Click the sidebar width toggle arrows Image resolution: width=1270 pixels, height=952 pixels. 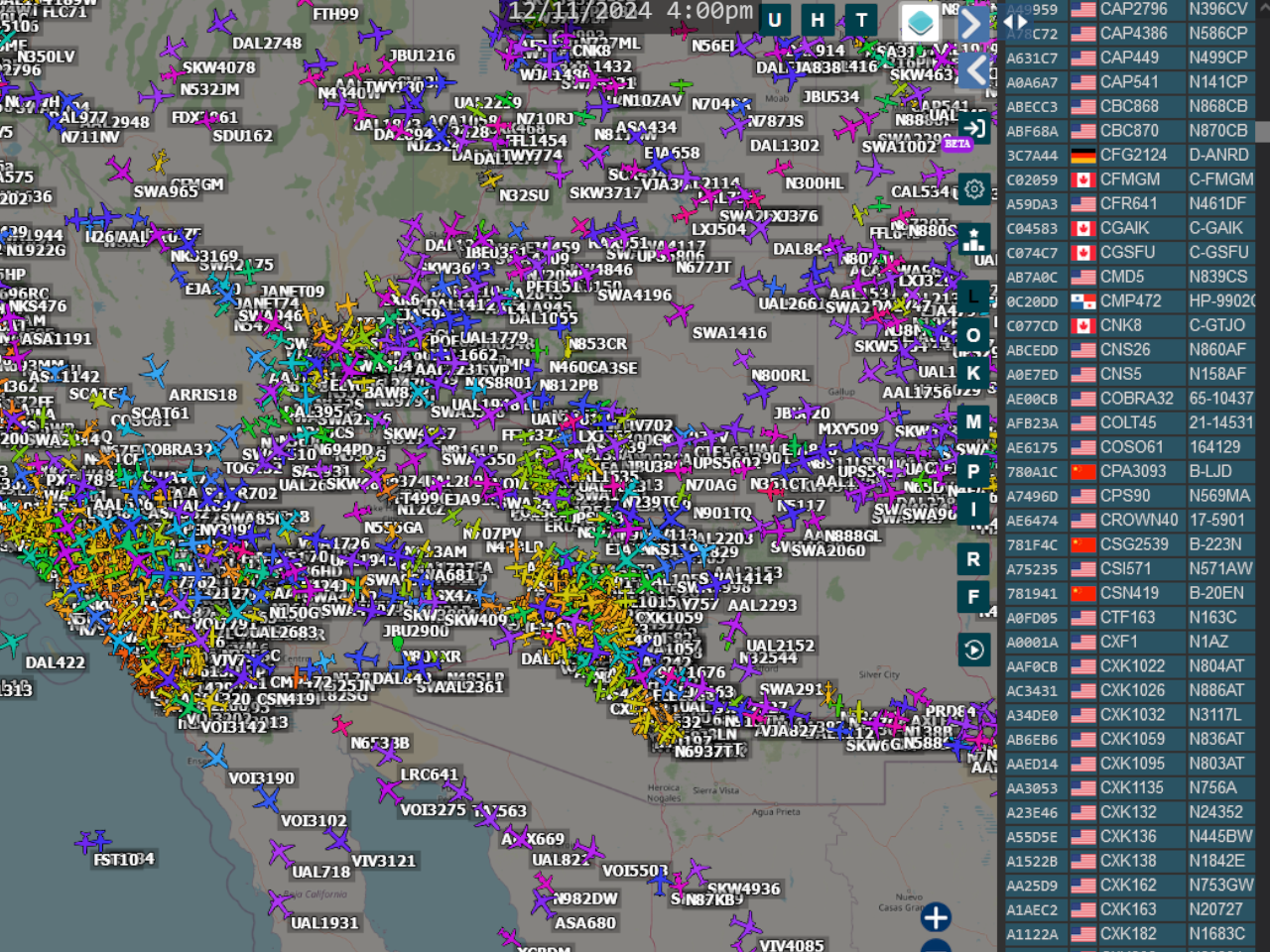click(x=1016, y=22)
